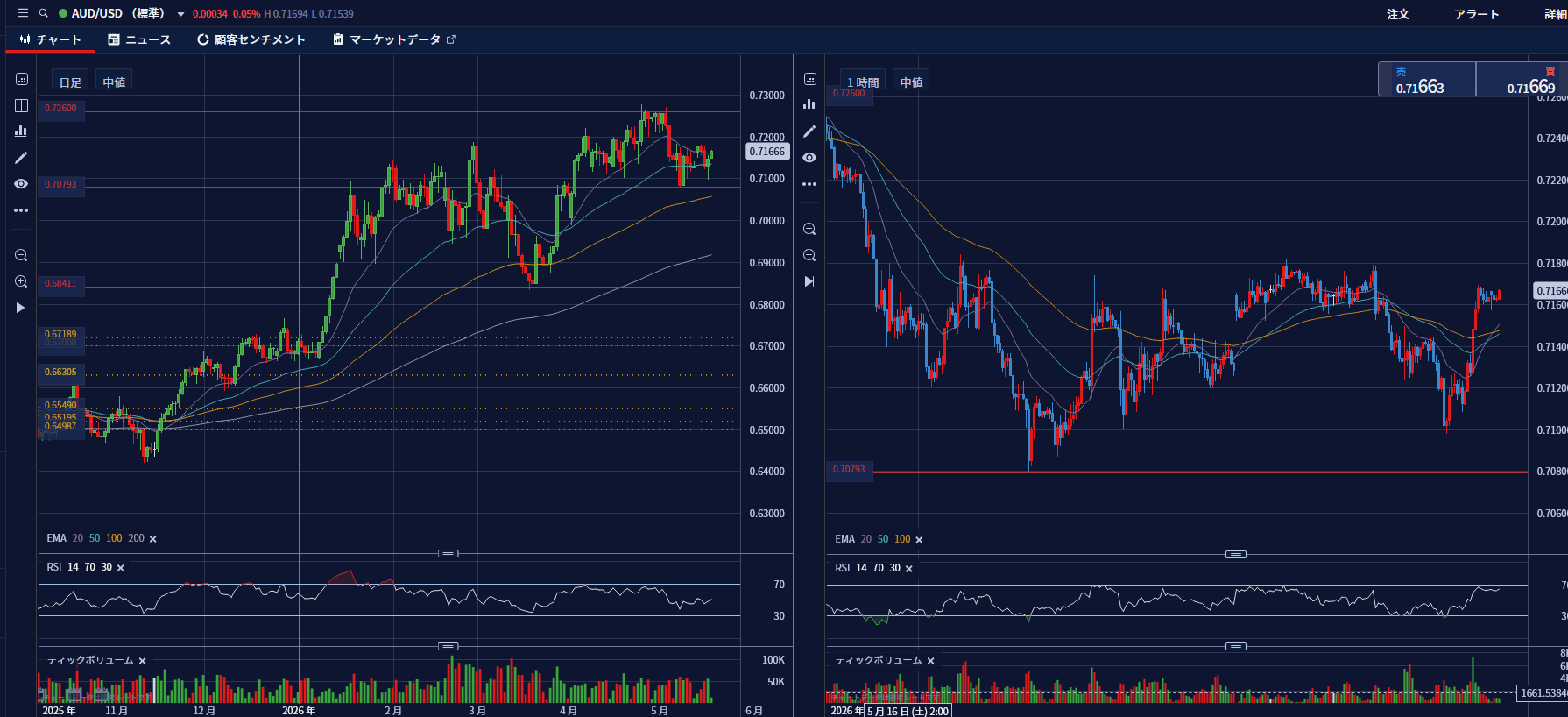Zoom in on the daily chart
The height and width of the screenshot is (717, 1568).
pyautogui.click(x=21, y=281)
